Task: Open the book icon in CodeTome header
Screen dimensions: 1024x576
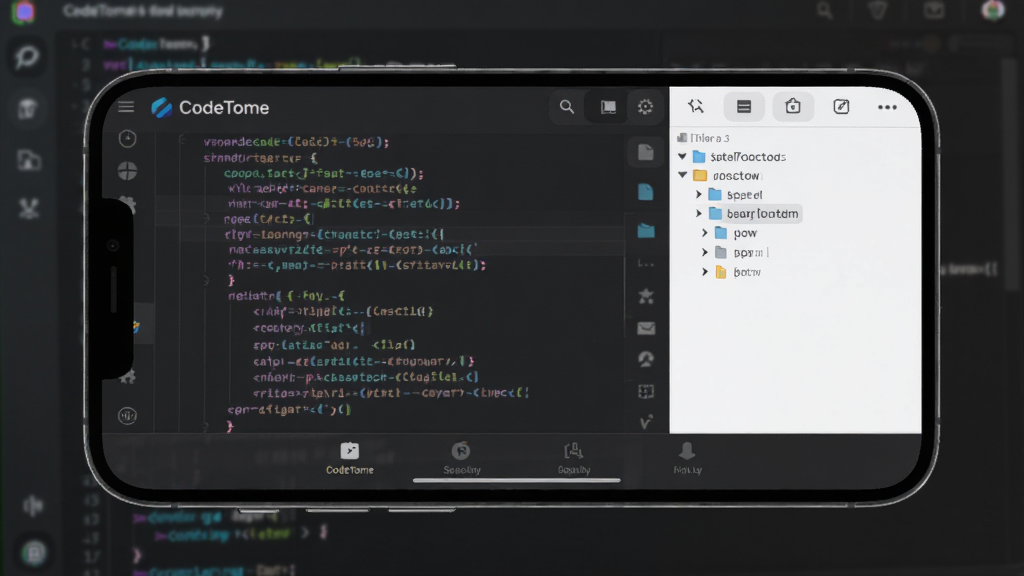Action: (x=608, y=106)
